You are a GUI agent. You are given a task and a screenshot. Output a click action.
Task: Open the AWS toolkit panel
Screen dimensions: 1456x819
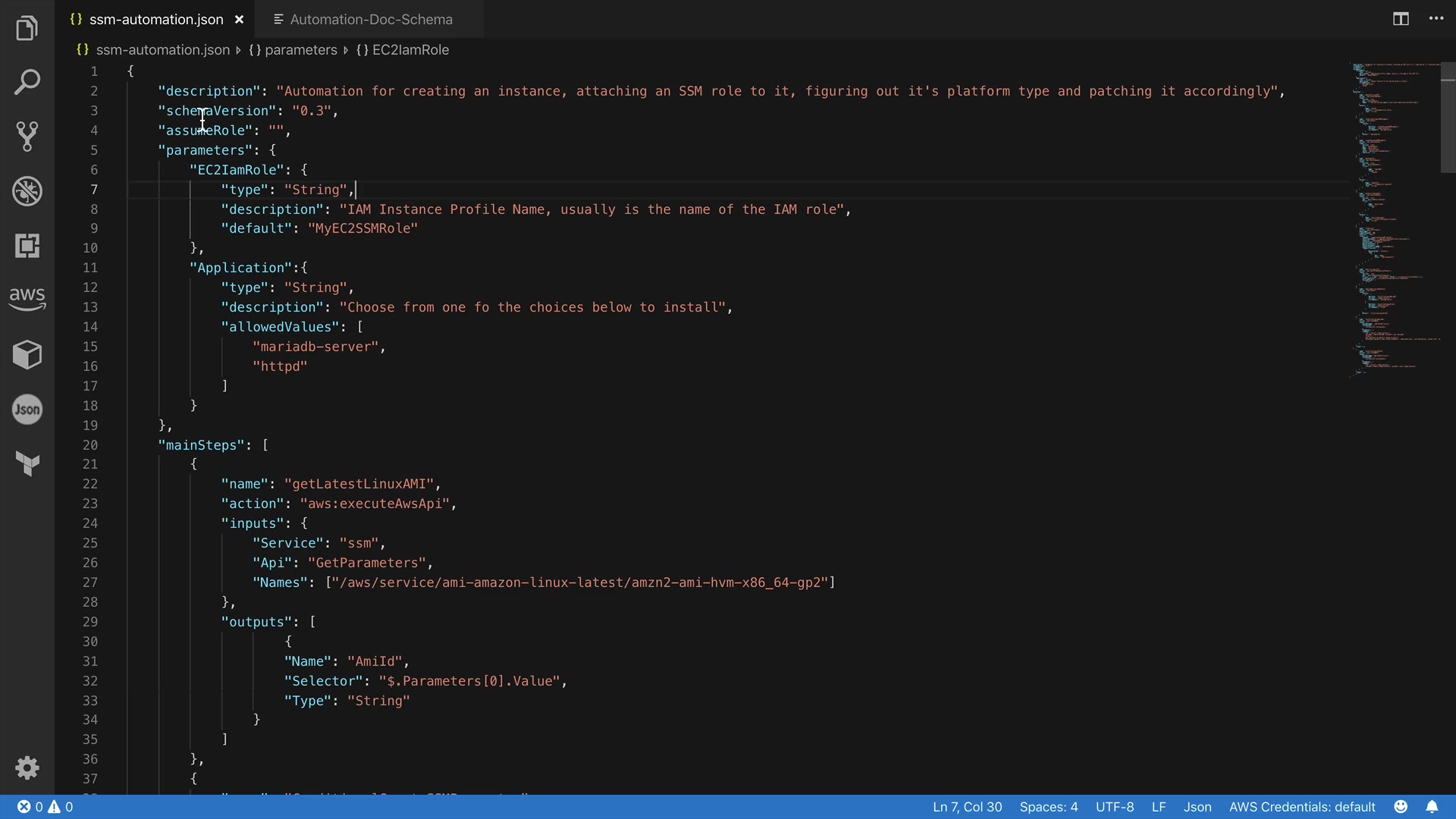pos(27,299)
